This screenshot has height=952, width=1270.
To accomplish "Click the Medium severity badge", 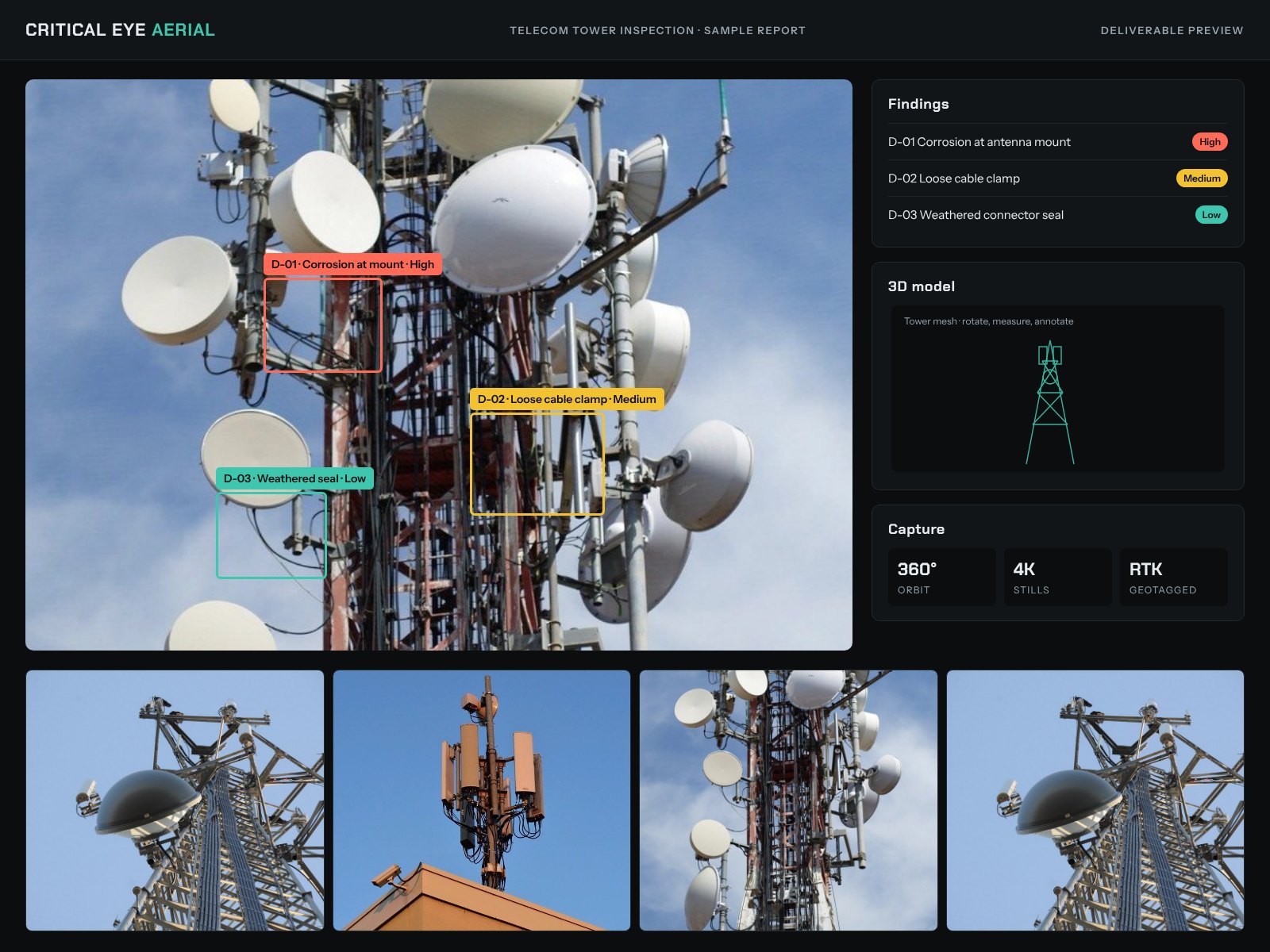I will 1202,178.
